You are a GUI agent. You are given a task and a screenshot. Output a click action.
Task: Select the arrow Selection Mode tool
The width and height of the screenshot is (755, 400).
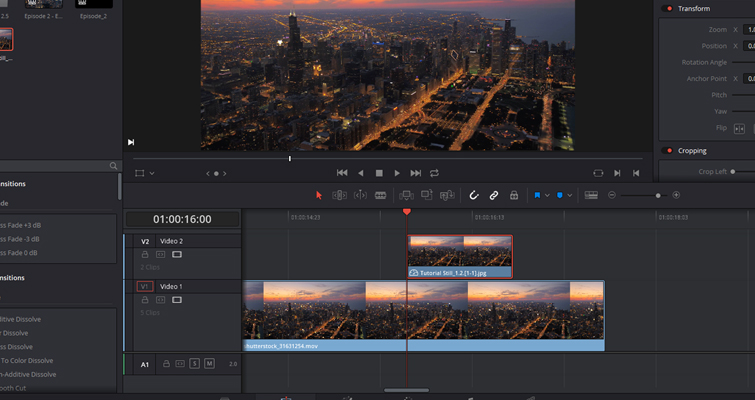click(320, 195)
